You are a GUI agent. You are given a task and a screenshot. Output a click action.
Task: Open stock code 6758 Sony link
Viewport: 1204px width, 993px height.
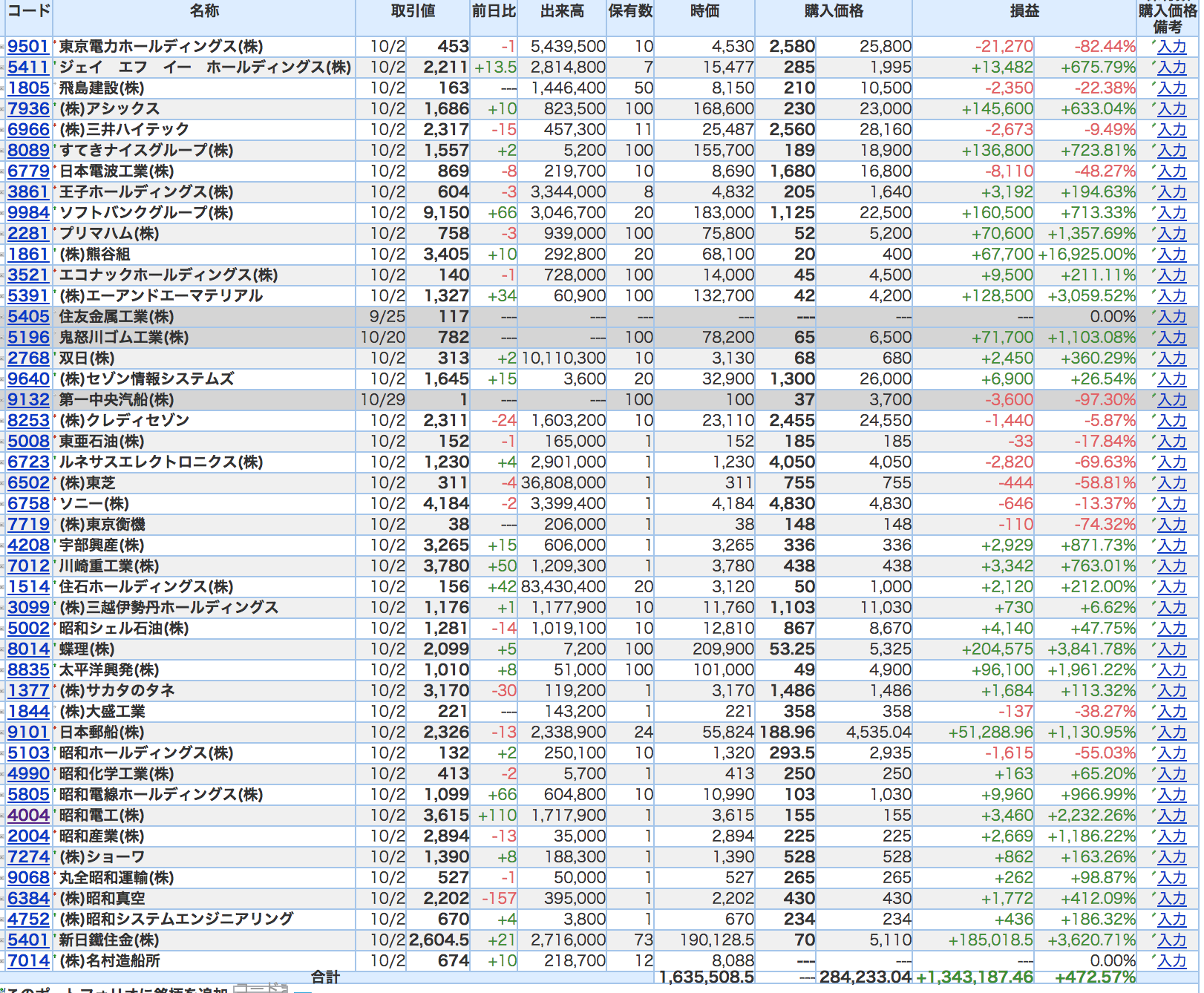point(28,503)
